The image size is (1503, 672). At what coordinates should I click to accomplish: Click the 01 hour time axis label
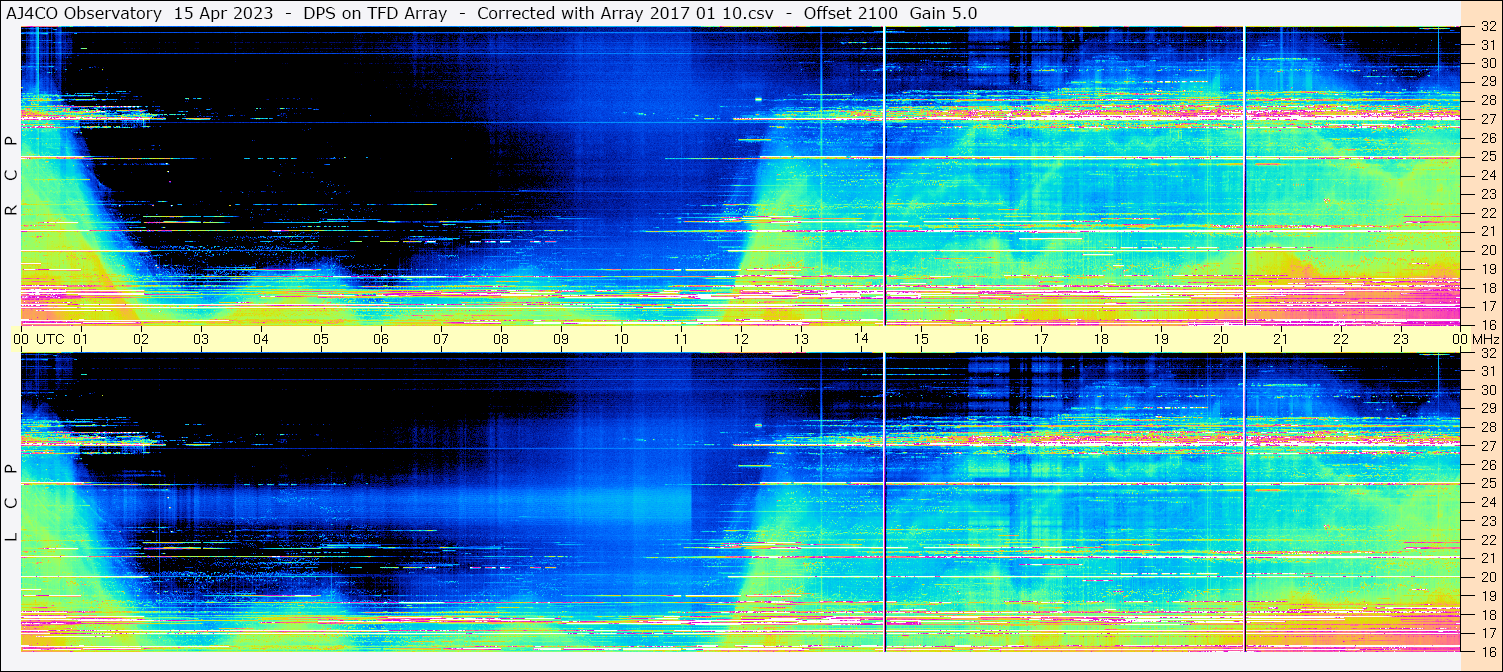(81, 339)
